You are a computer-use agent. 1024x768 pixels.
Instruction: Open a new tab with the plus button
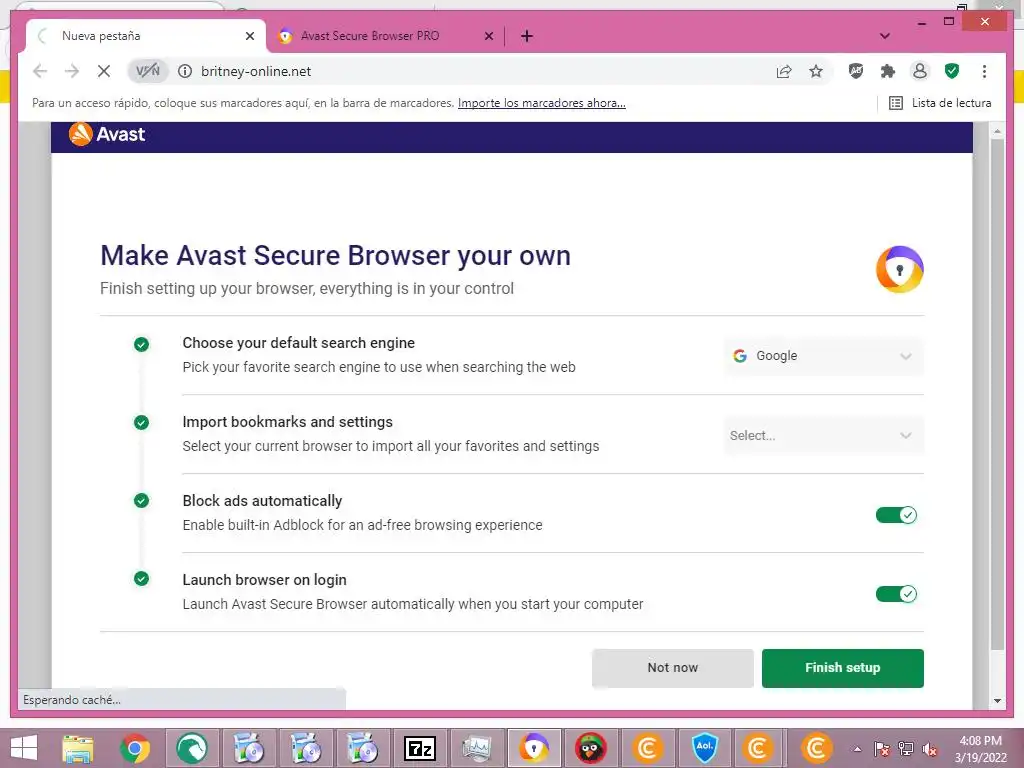pyautogui.click(x=527, y=36)
